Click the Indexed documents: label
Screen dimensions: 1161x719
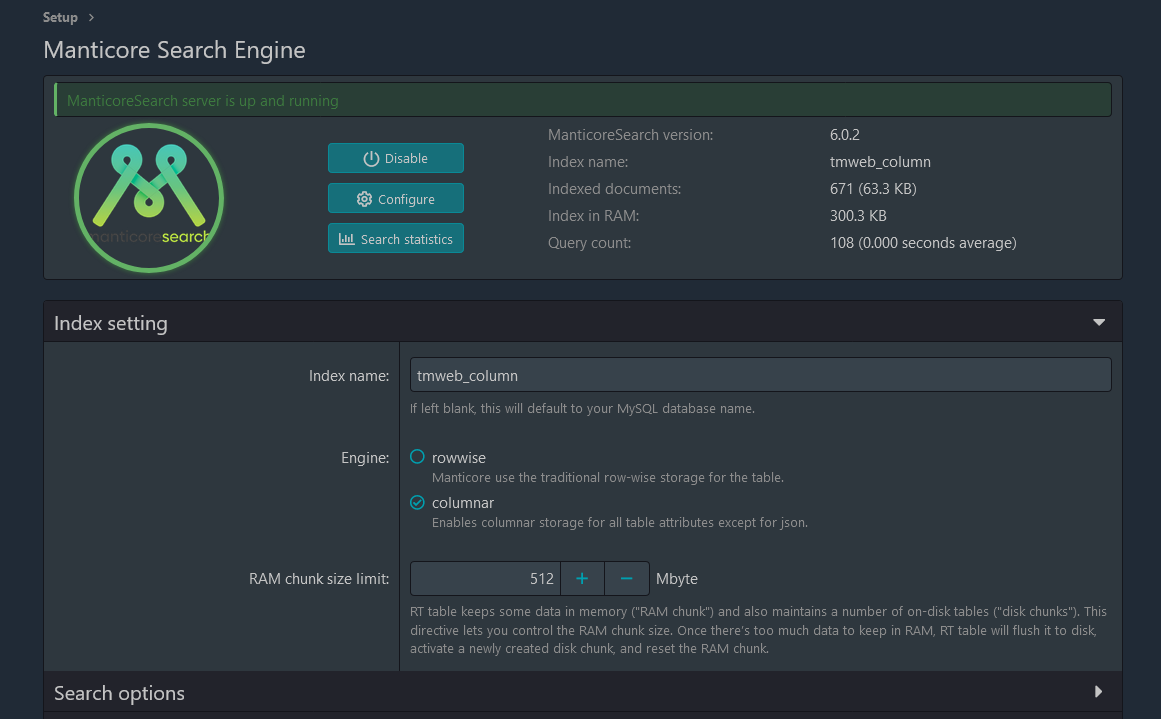point(615,189)
